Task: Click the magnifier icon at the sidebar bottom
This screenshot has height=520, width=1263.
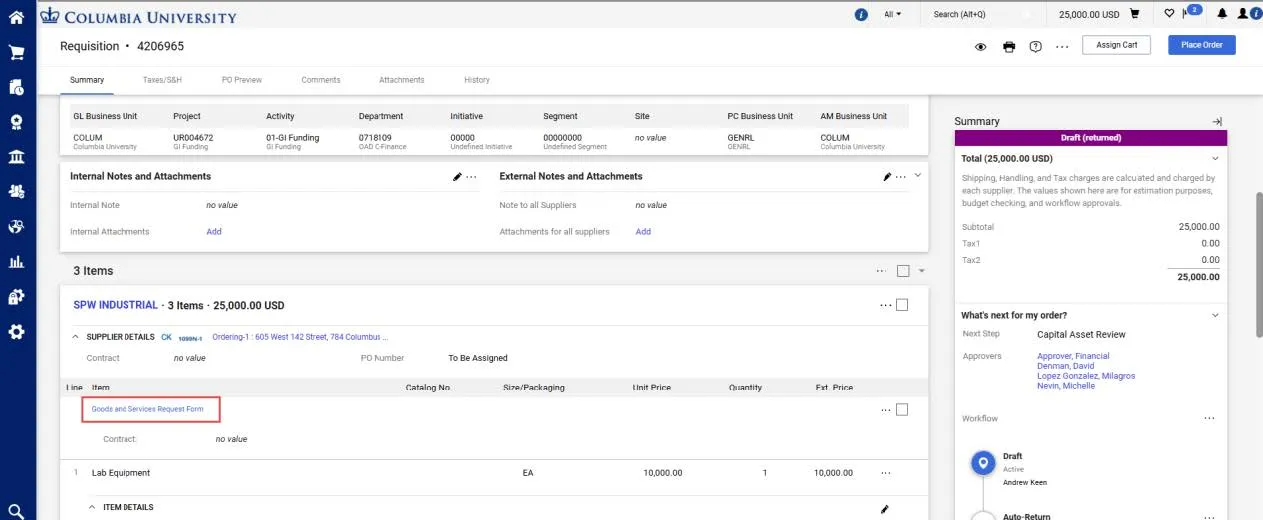Action: tap(16, 510)
